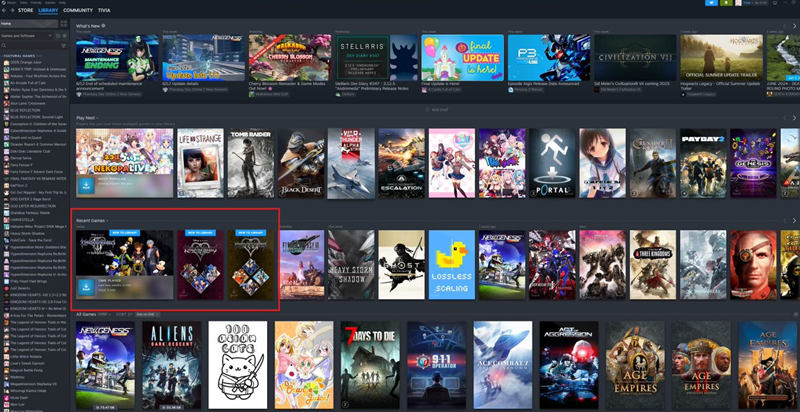The image size is (800, 412).
Task: Select 100% Orange Juice in sidebar list
Action: (34, 62)
